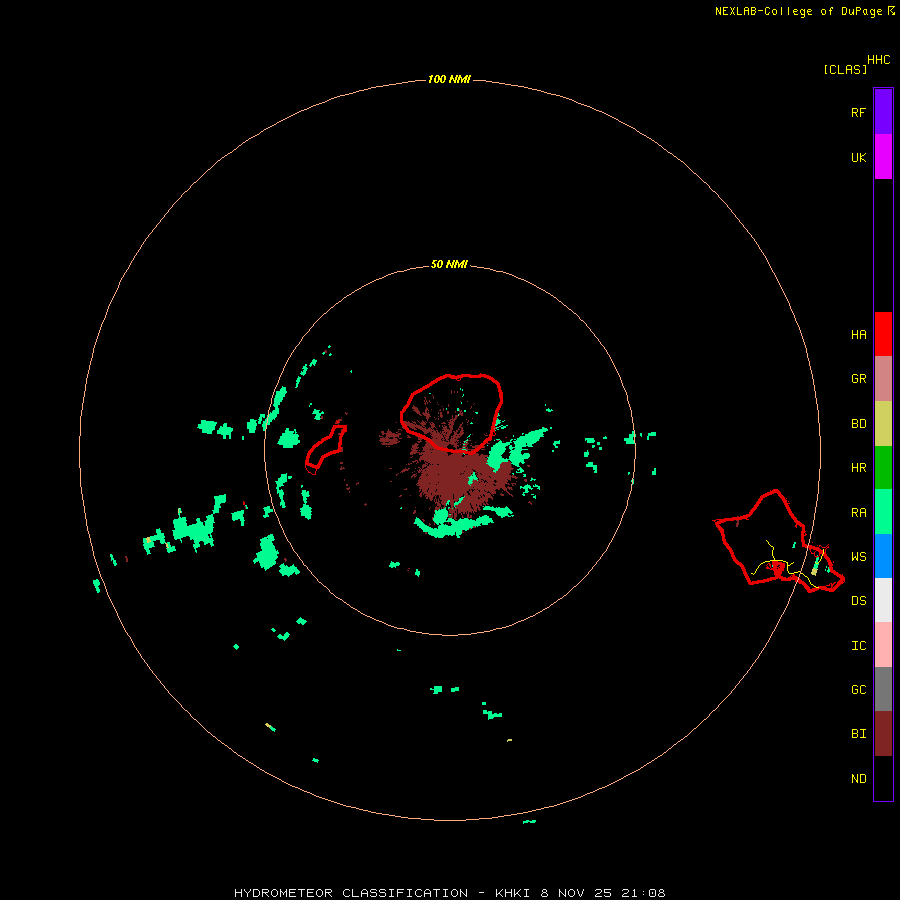Pick the RA light green legend swatch
Viewport: 900px width, 900px height.
883,512
